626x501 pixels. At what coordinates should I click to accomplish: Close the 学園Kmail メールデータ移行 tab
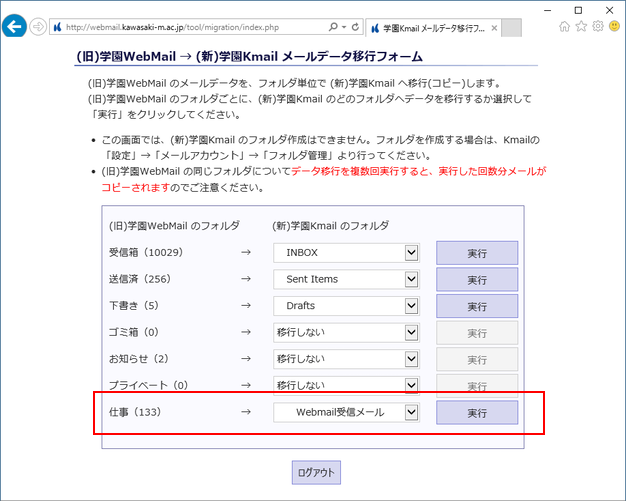pos(494,28)
